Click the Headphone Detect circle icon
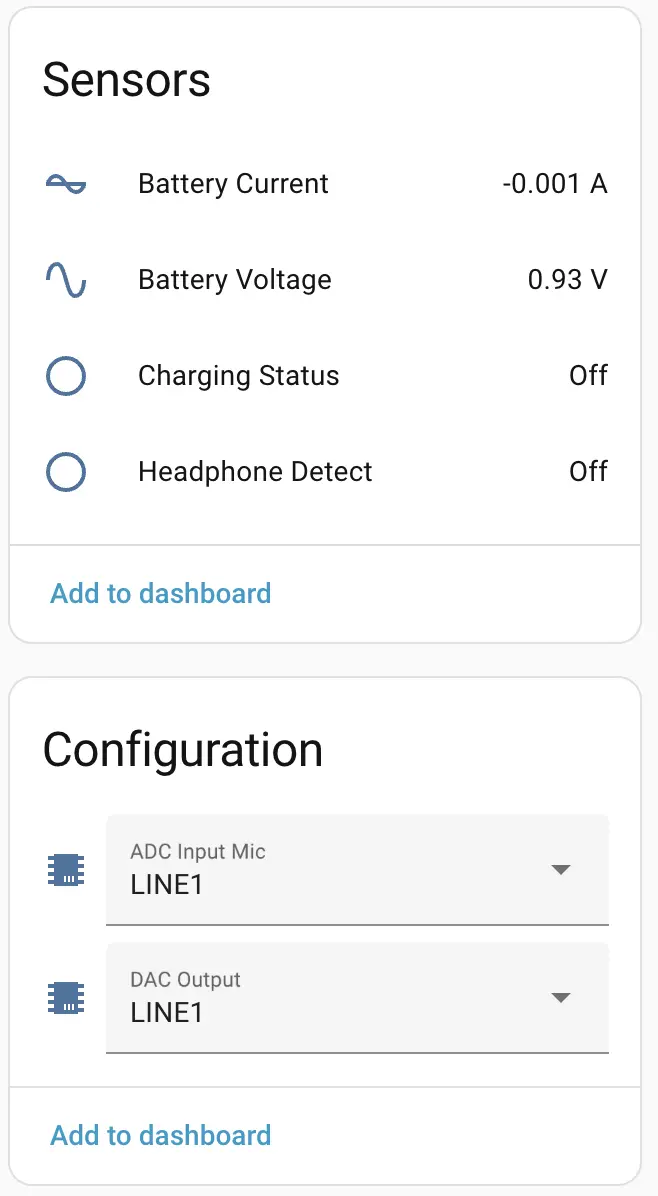658x1196 pixels. click(66, 472)
